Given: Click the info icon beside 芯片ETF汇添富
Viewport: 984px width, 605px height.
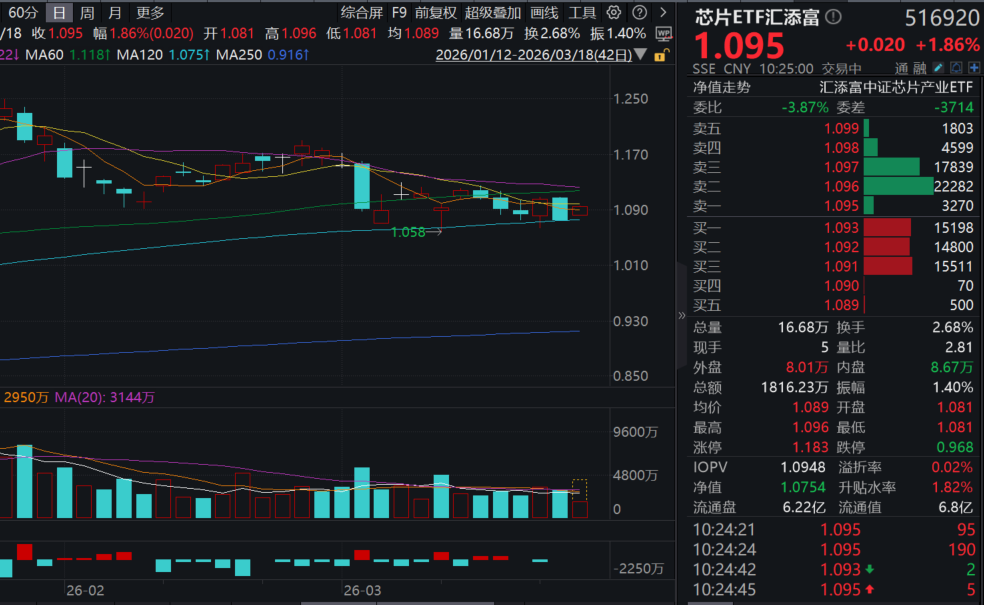Looking at the screenshot, I should click(x=834, y=17).
